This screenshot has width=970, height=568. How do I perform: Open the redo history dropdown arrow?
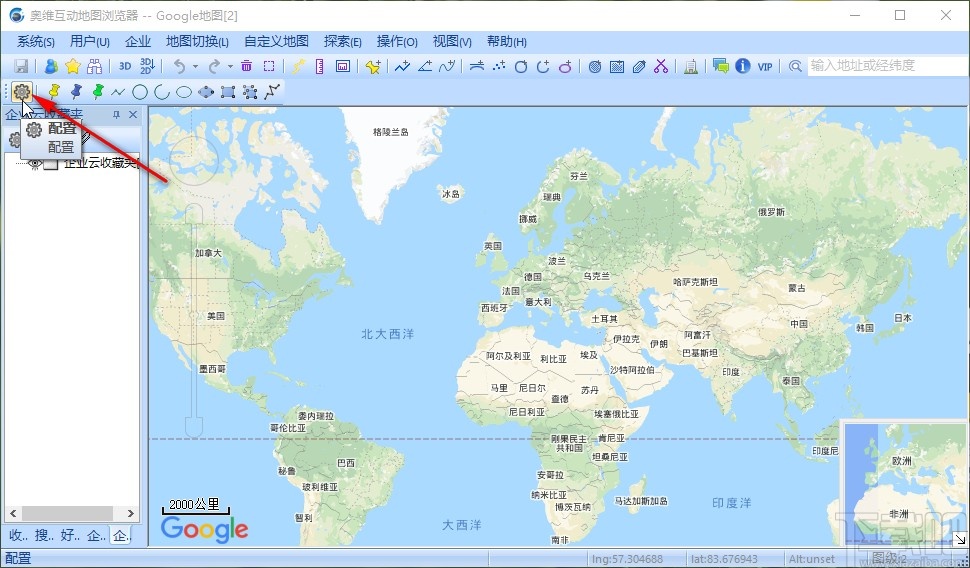coord(230,66)
